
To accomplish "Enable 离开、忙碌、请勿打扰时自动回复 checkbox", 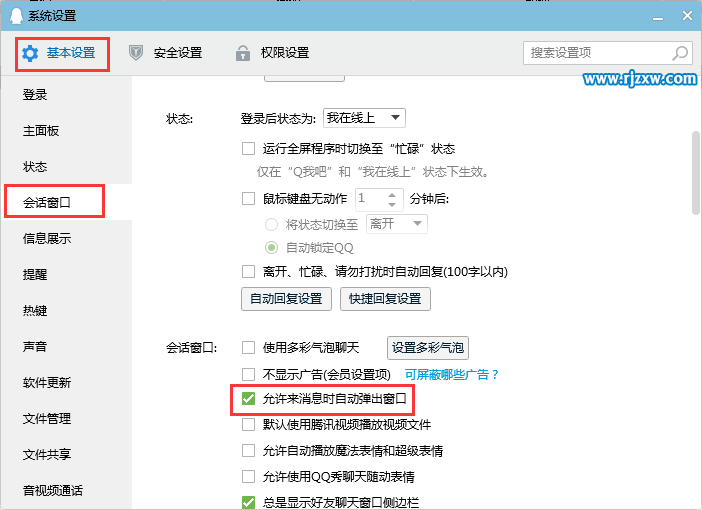I will point(248,271).
